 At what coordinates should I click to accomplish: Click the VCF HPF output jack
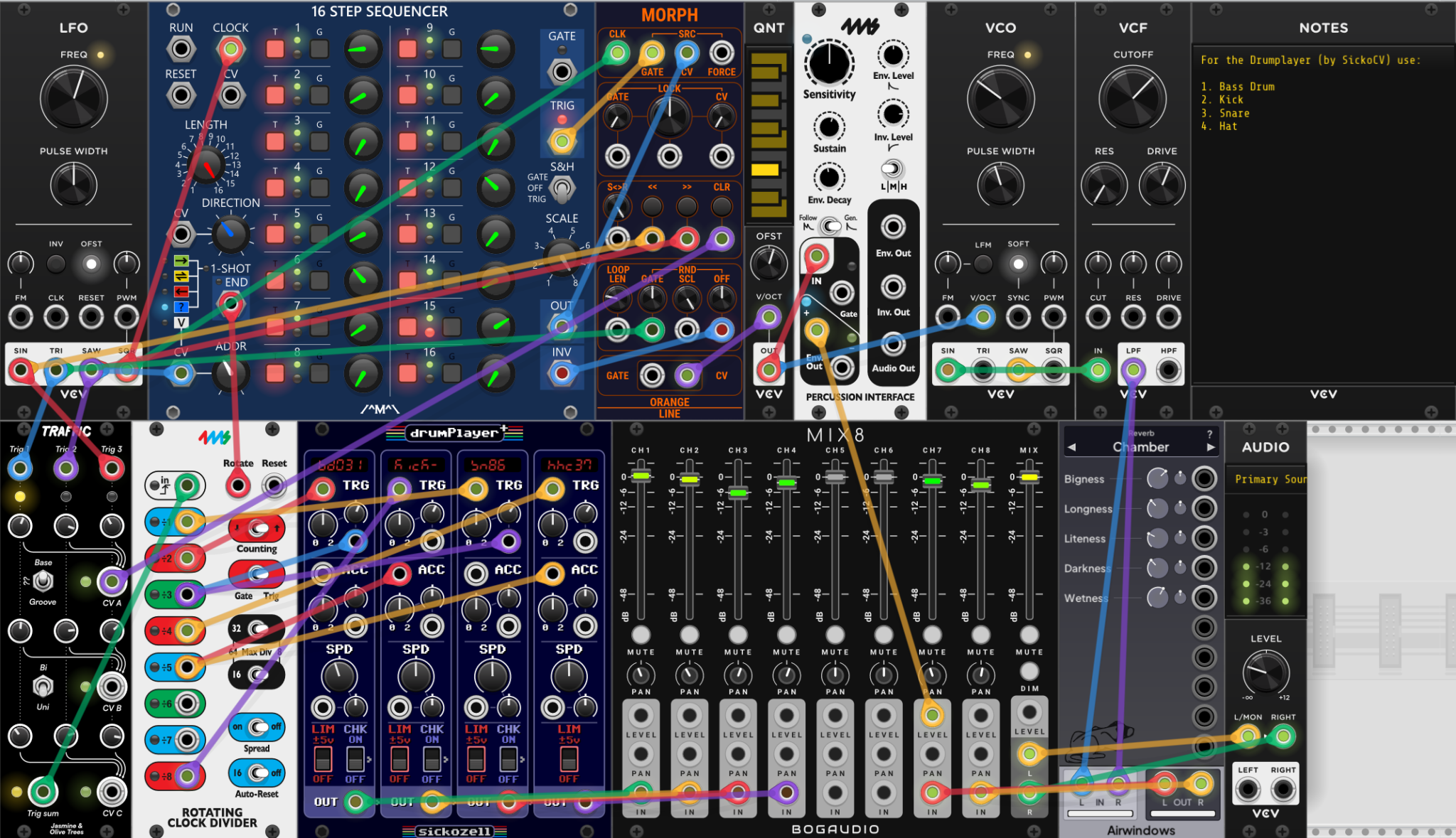1168,370
